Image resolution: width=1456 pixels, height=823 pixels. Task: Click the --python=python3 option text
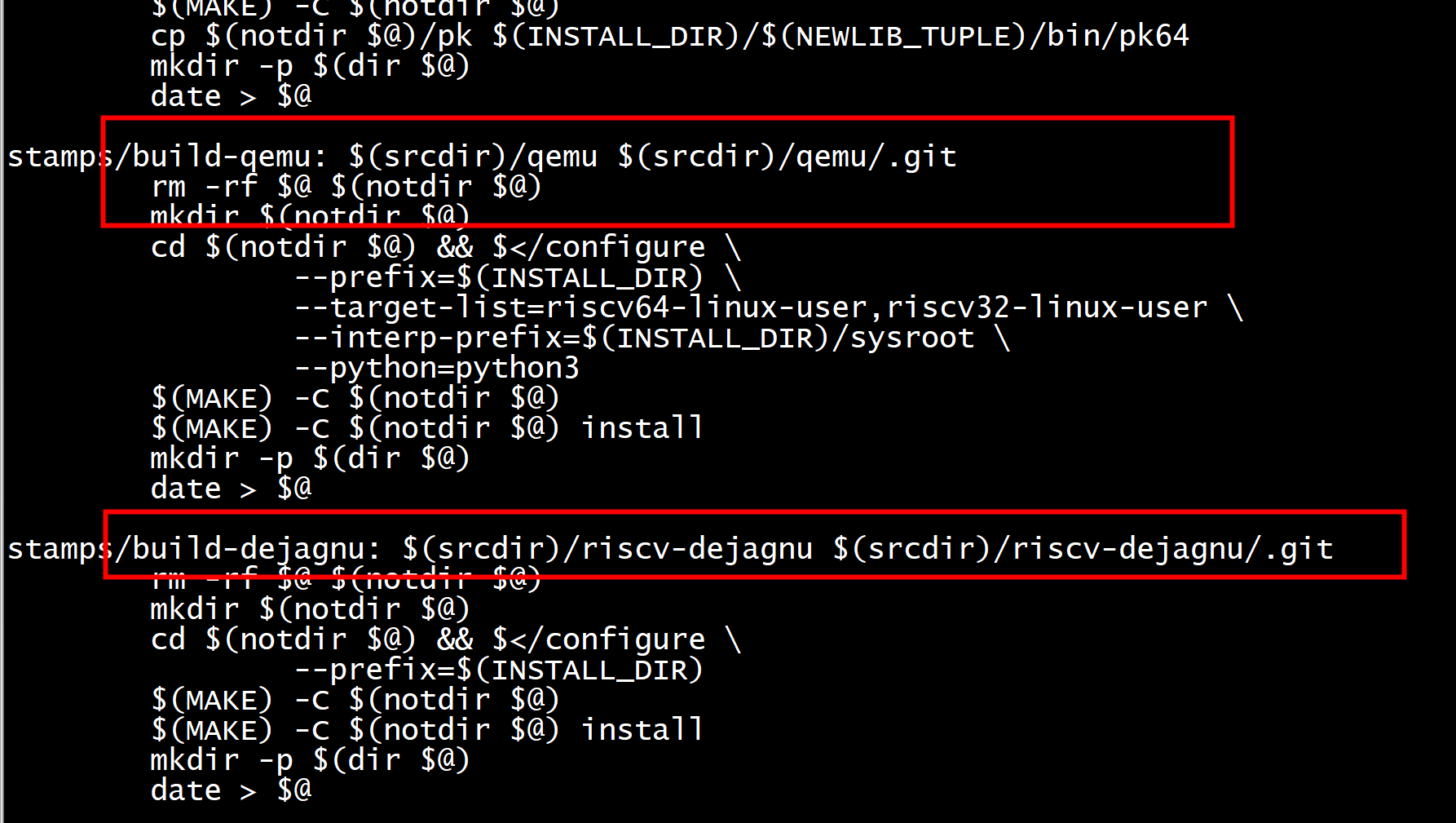[x=437, y=368]
